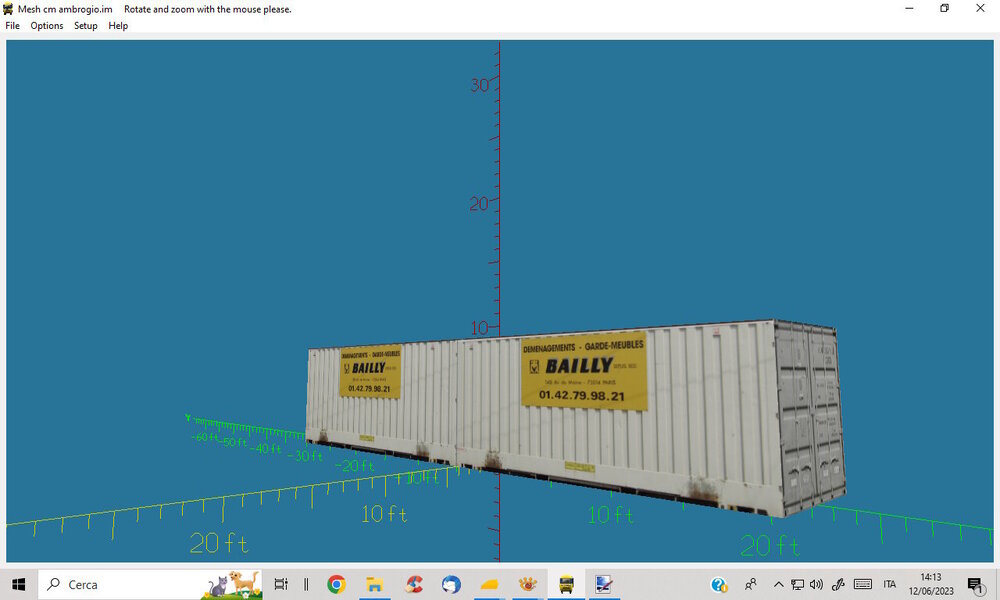Open File Explorer from the taskbar
1000x600 pixels.
point(374,584)
